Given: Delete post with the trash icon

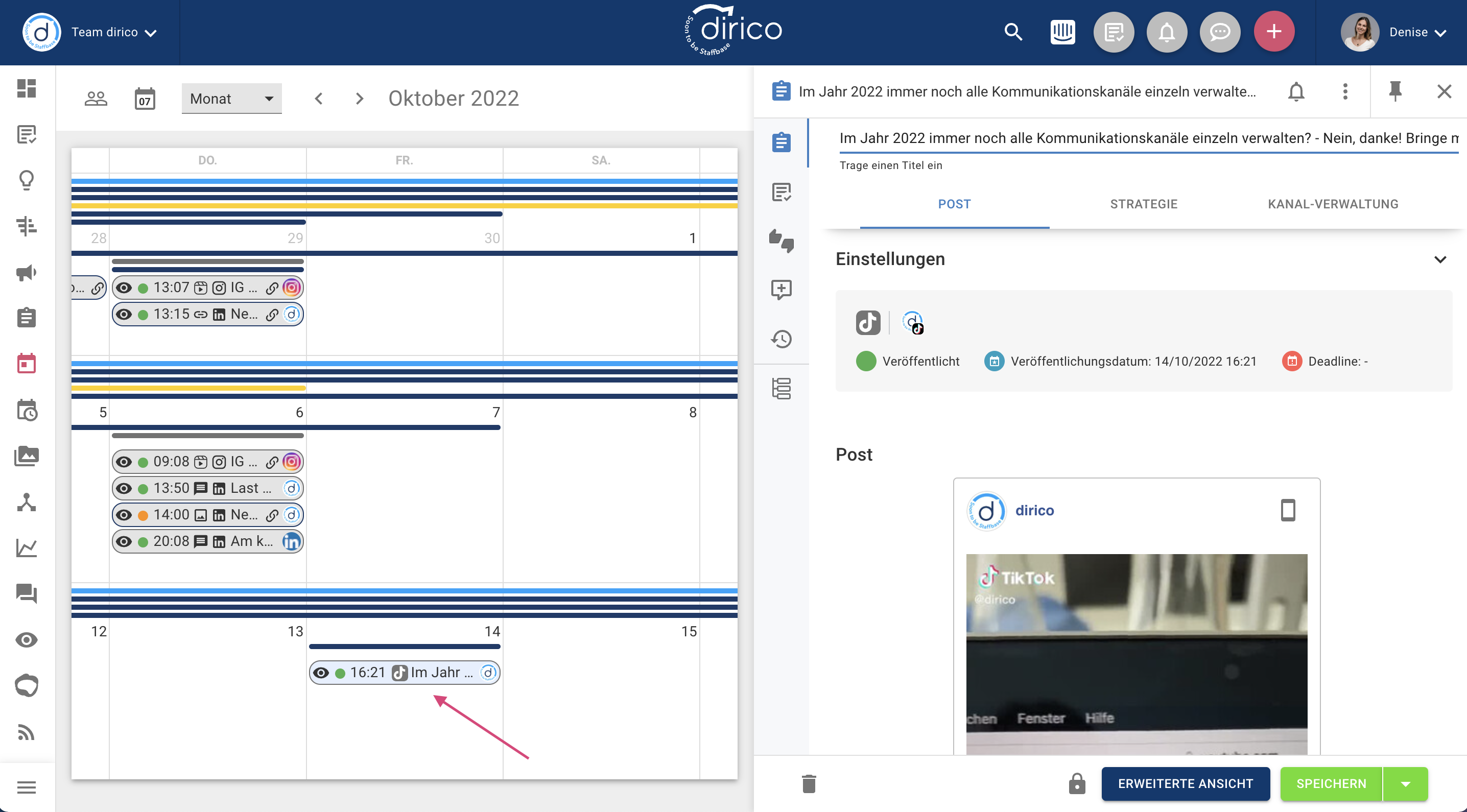Looking at the screenshot, I should coord(809,783).
